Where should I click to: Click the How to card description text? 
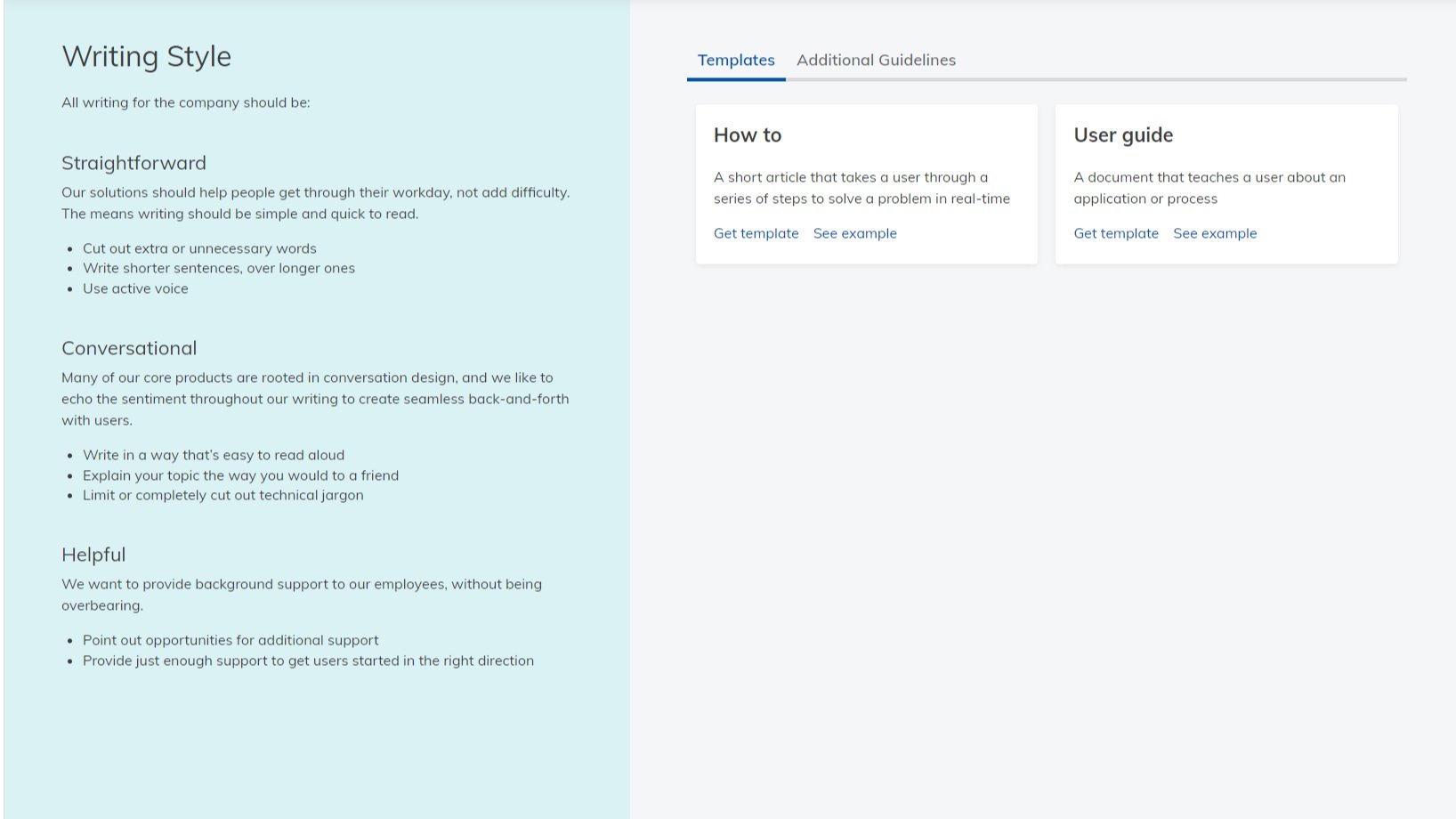tap(861, 188)
